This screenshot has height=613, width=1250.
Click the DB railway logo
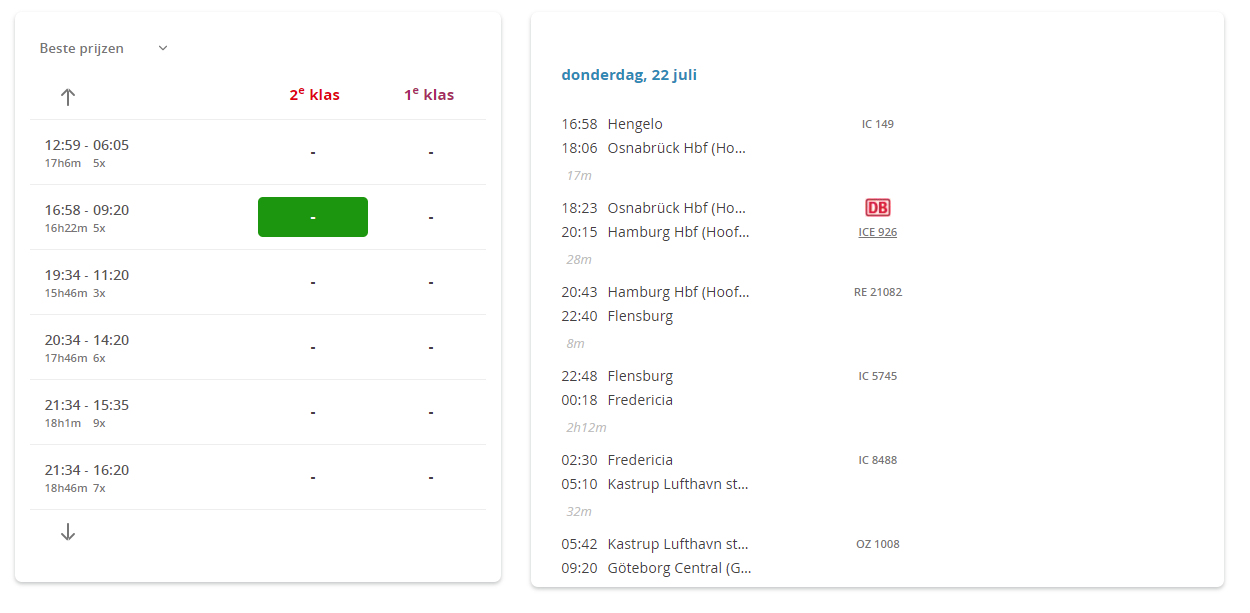tap(877, 208)
